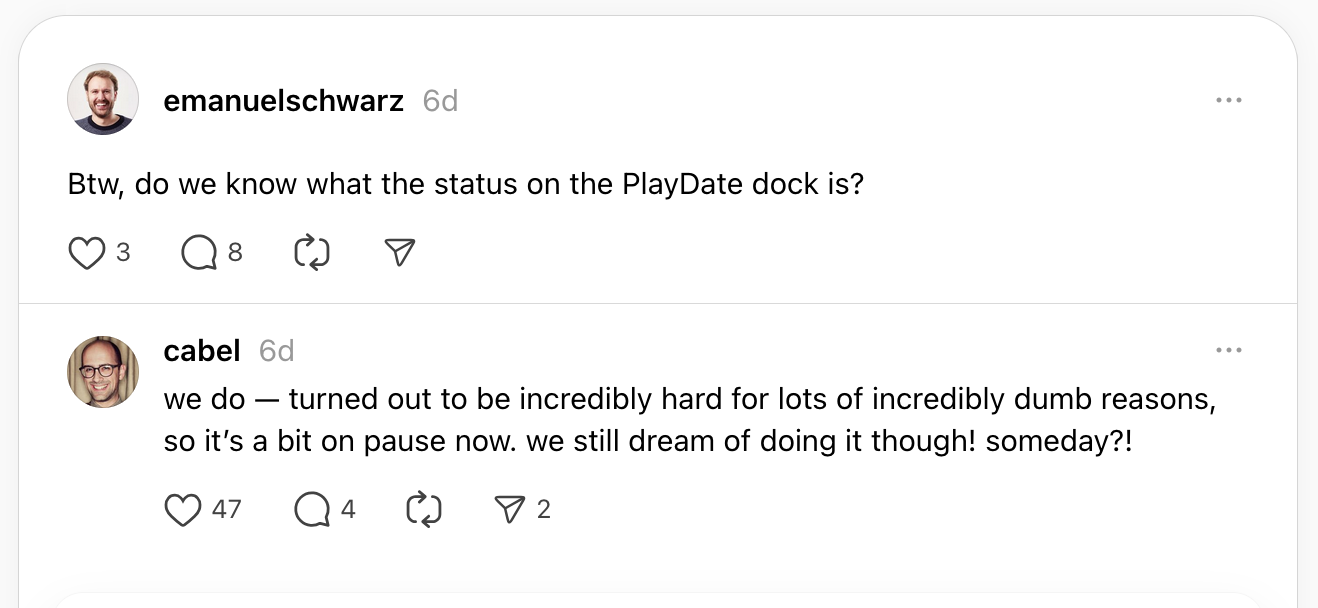Image resolution: width=1318 pixels, height=608 pixels.
Task: Share emanuelschwarz's post via paper plane icon
Action: 400,253
